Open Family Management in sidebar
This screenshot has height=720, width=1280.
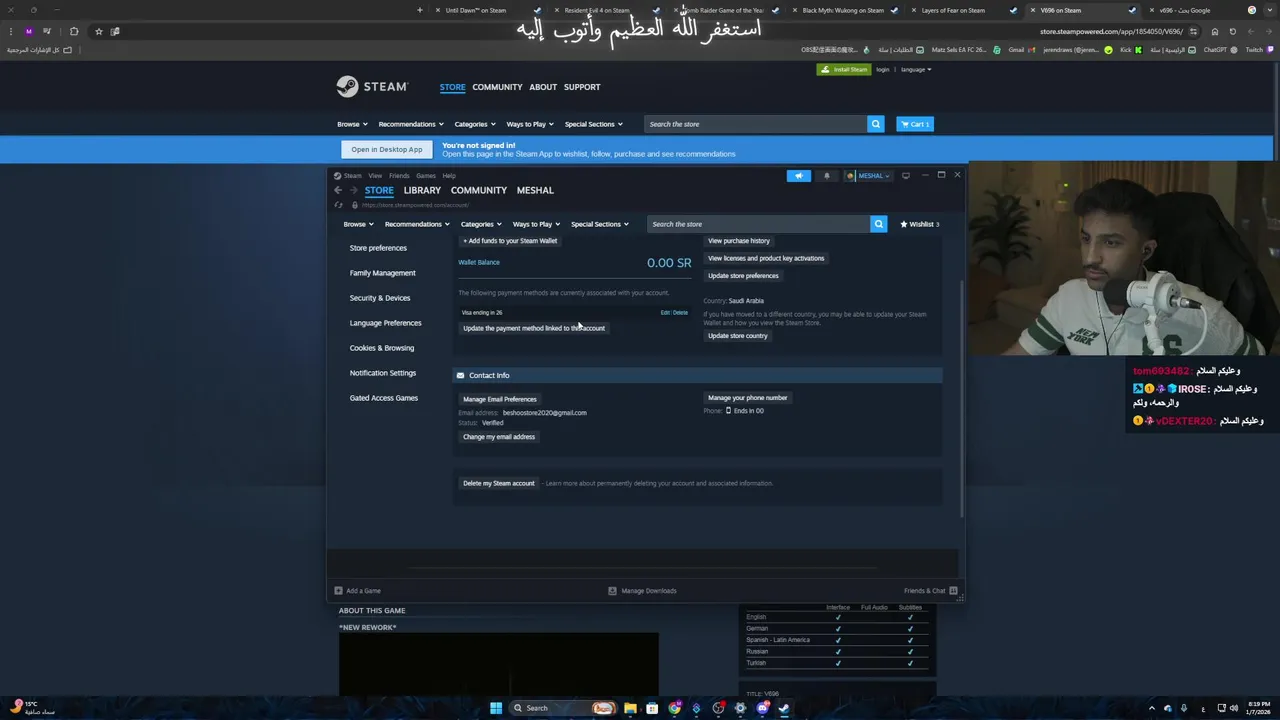383,273
